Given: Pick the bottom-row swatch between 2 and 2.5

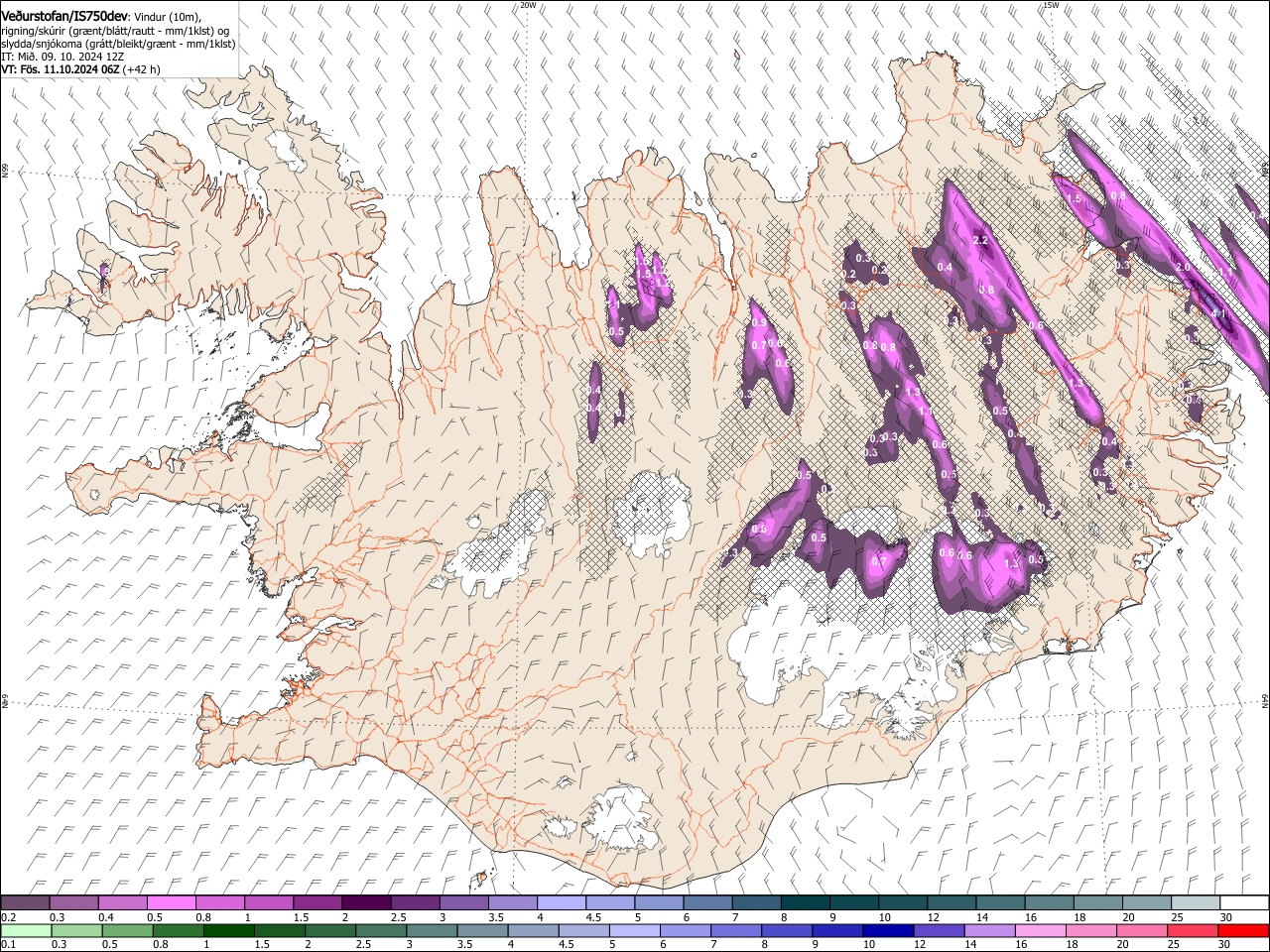Looking at the screenshot, I should [329, 930].
